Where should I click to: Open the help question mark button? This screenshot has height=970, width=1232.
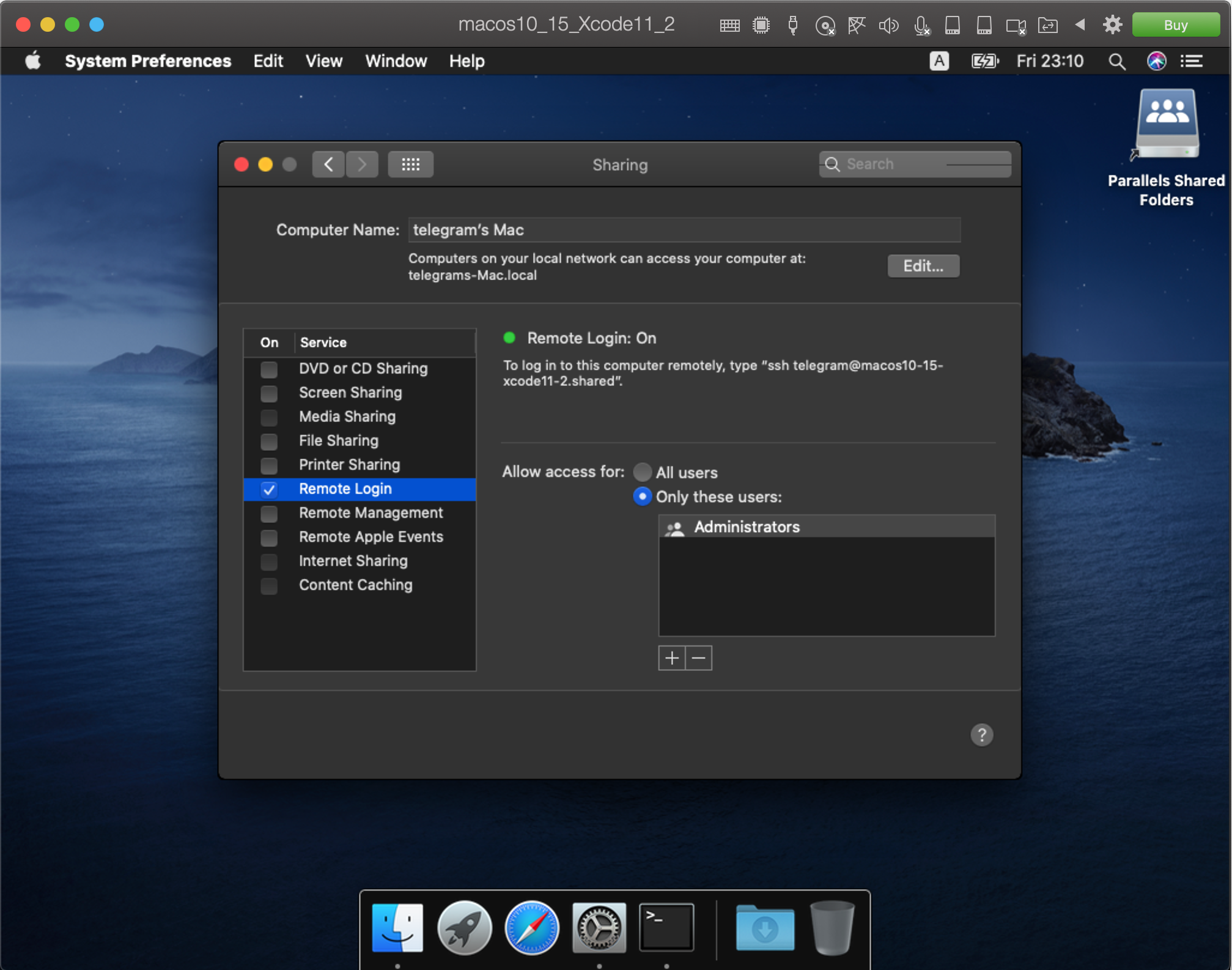pos(981,735)
